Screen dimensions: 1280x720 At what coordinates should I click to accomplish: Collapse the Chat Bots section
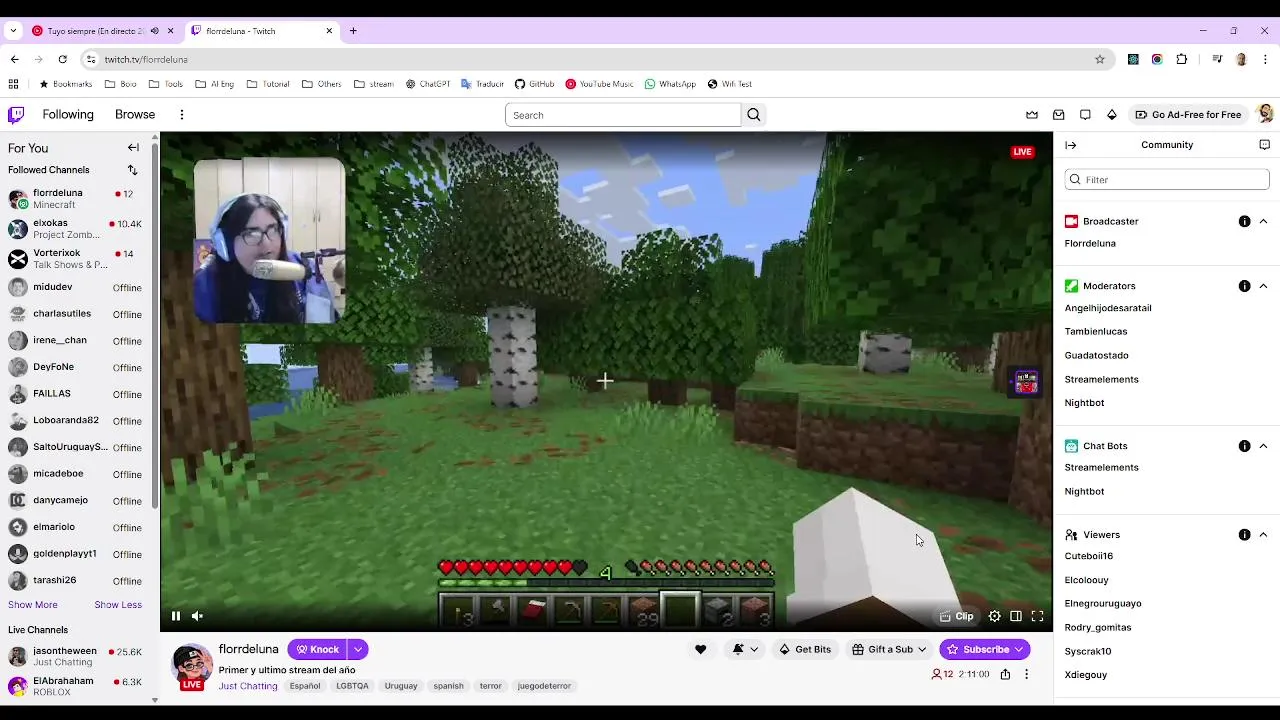click(x=1263, y=446)
